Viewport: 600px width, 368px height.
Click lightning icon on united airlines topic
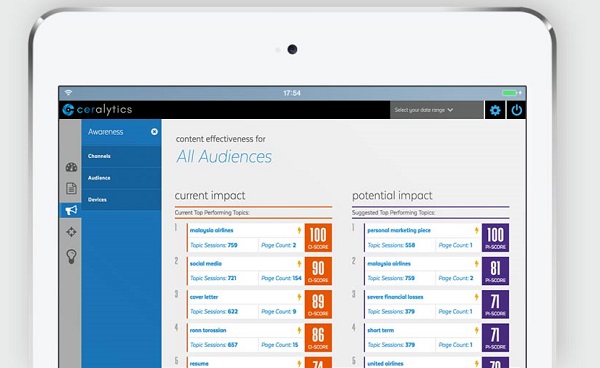(476, 363)
